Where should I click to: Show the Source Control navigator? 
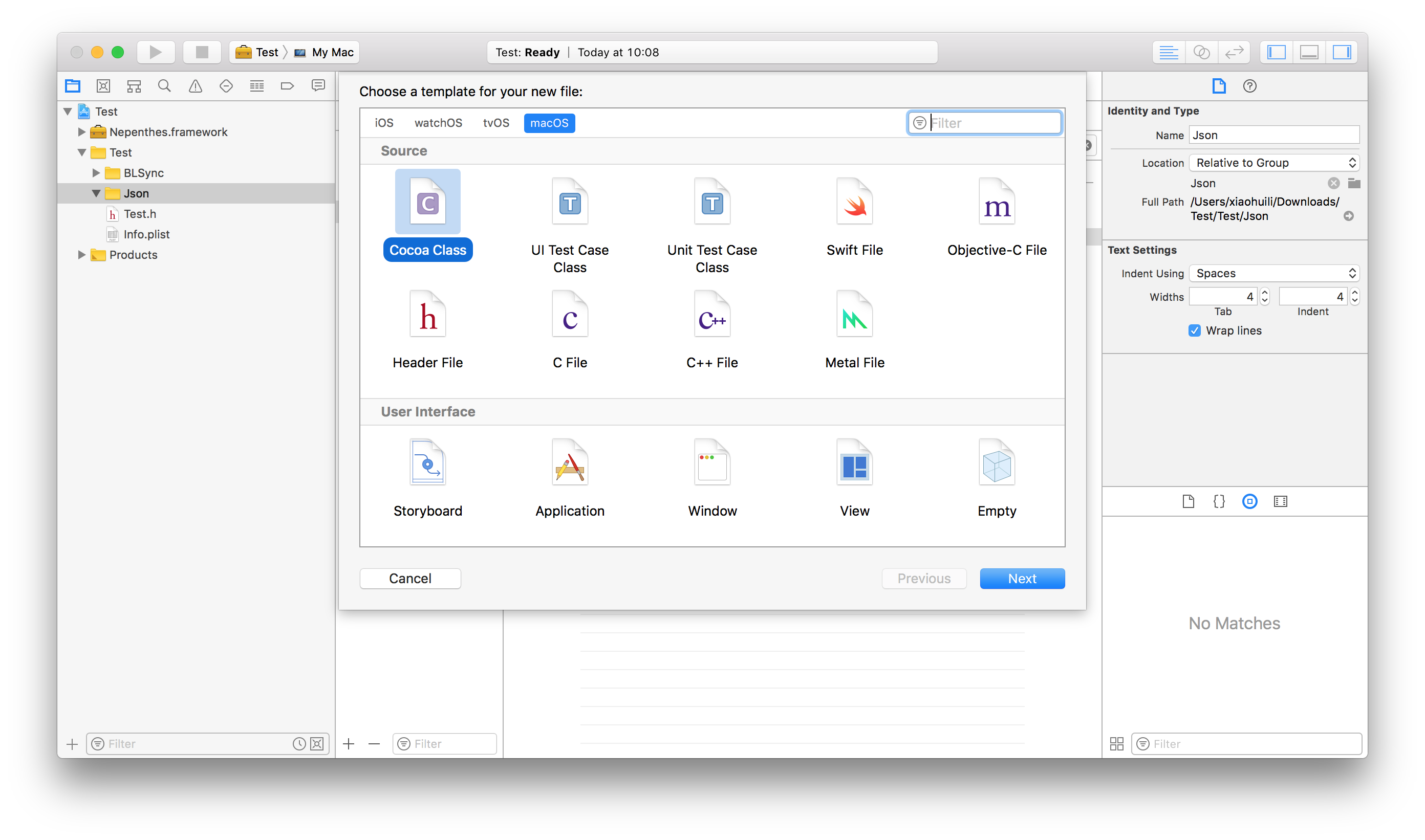point(103,86)
